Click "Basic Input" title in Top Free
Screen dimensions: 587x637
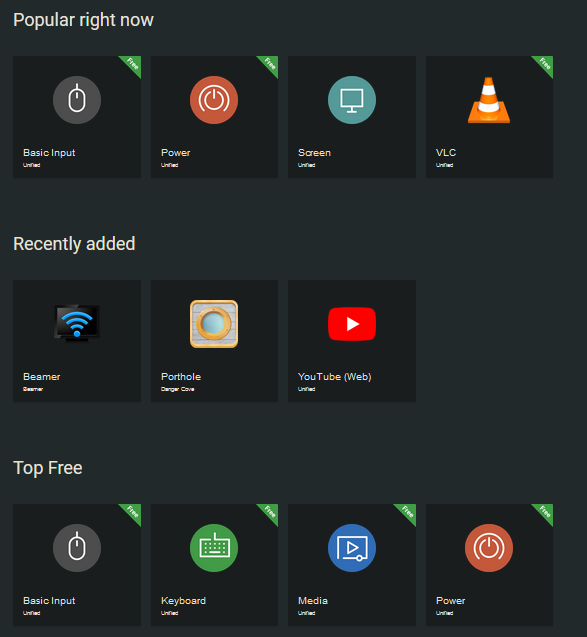coord(49,600)
